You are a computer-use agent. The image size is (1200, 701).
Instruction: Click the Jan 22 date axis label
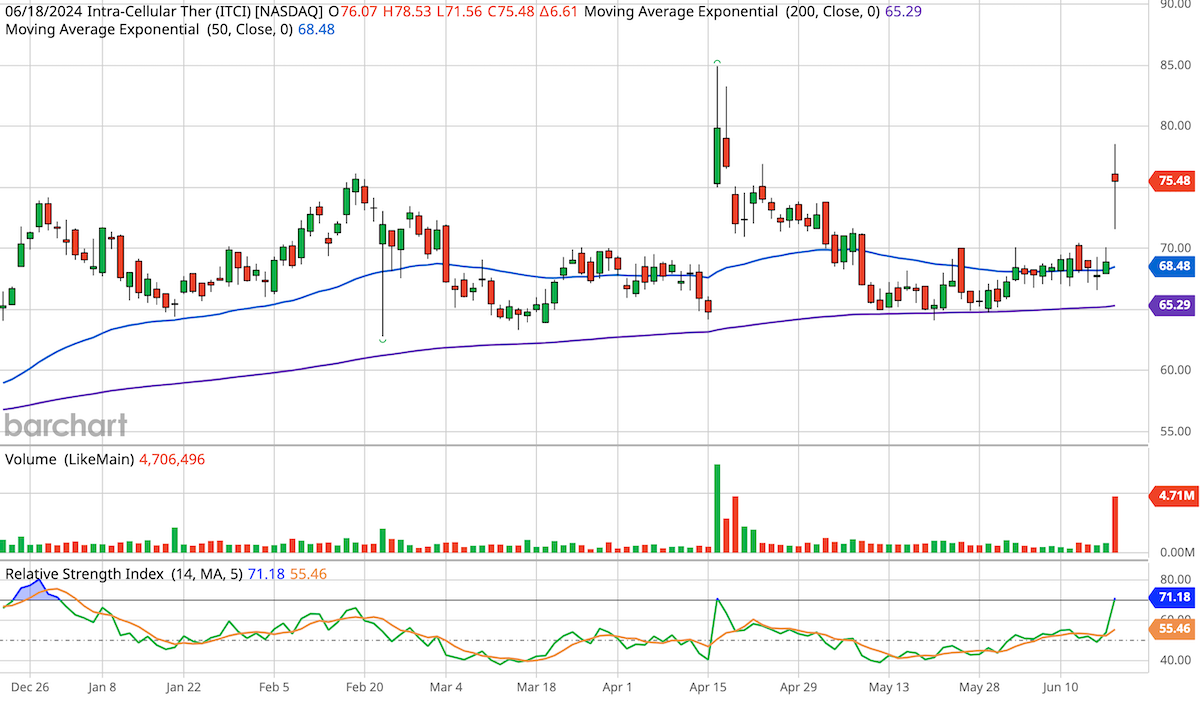pyautogui.click(x=183, y=688)
